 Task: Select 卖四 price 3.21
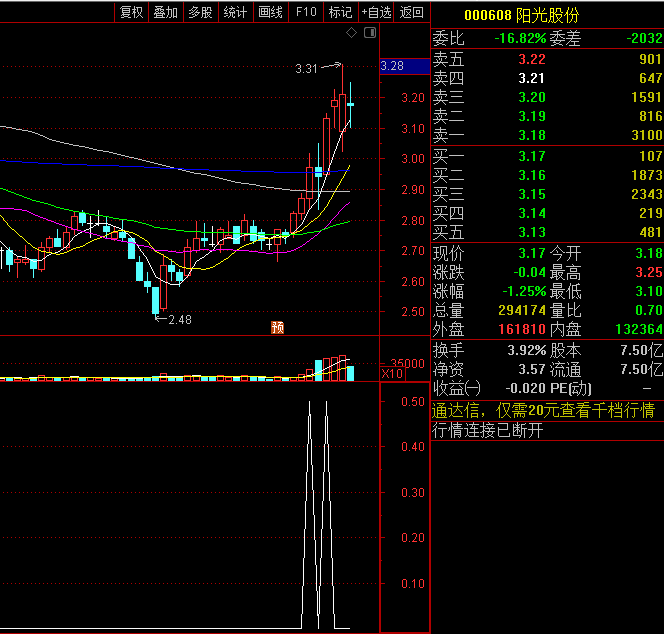click(532, 78)
